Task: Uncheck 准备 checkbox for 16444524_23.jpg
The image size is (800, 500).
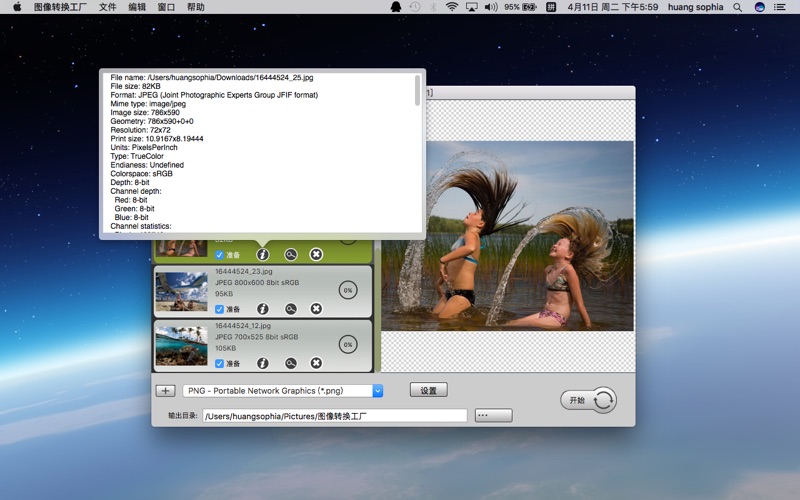Action: 220,309
